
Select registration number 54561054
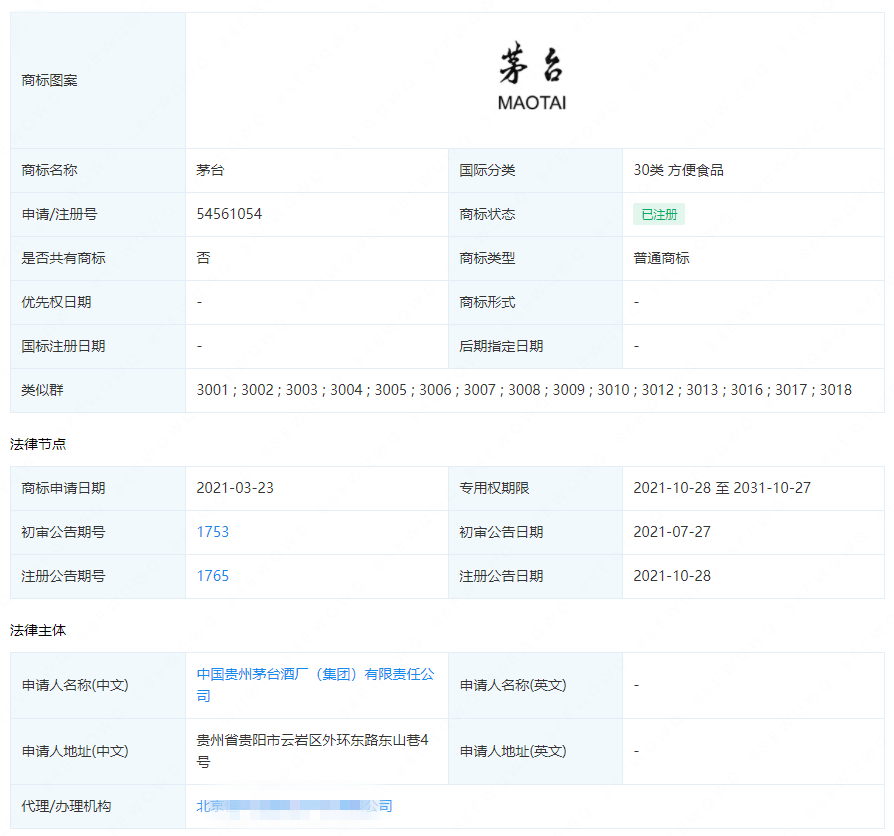(x=229, y=214)
